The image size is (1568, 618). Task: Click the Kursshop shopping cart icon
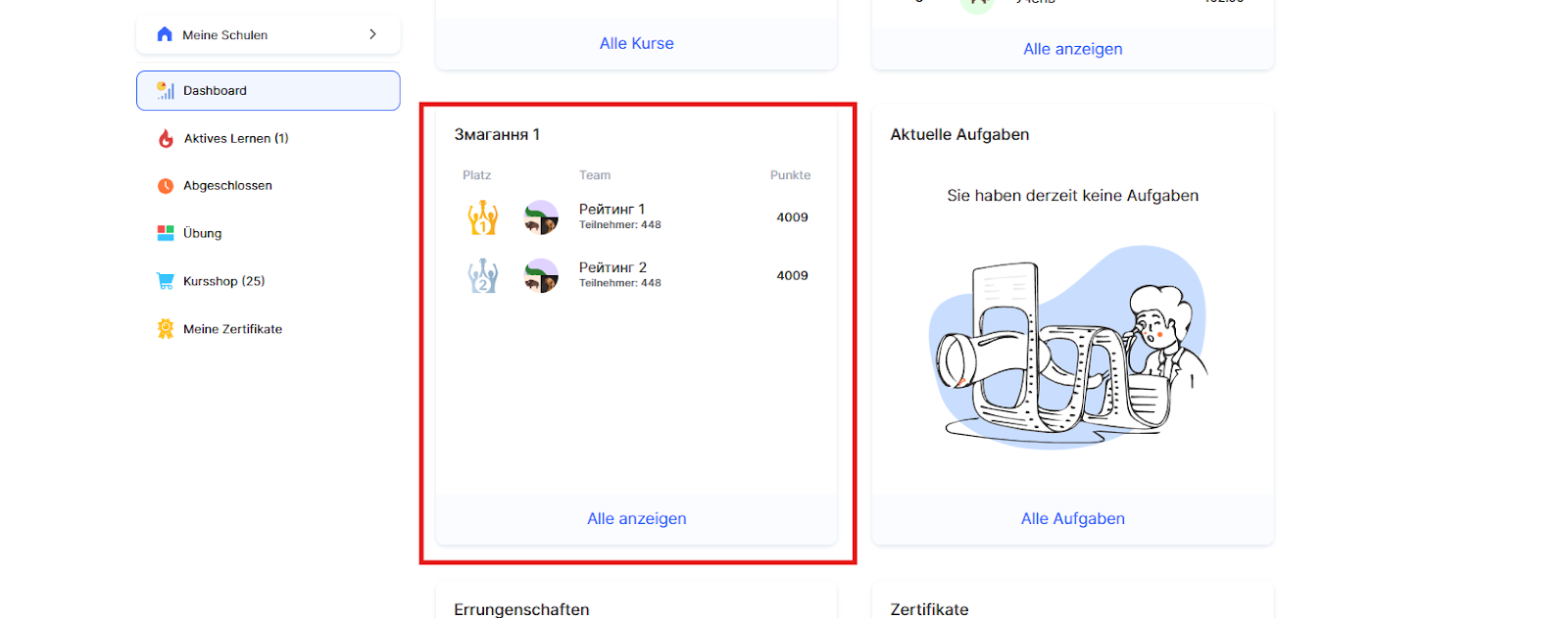coord(166,281)
